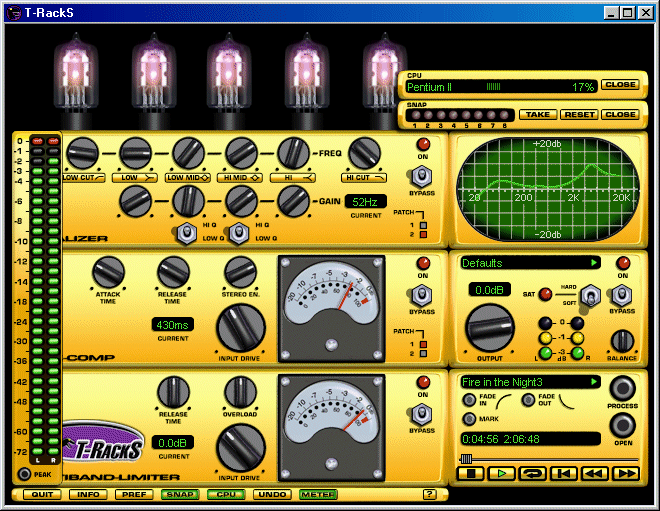Image resolution: width=660 pixels, height=511 pixels.
Task: Click the limiter INPUT DRIVE knob
Action: click(241, 448)
